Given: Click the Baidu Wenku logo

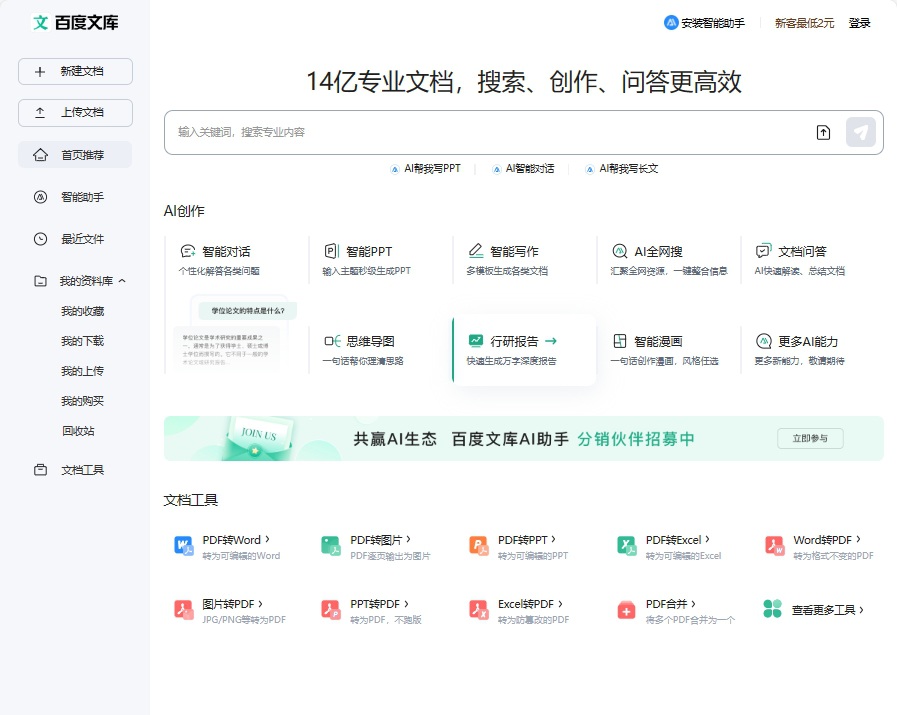Looking at the screenshot, I should pyautogui.click(x=75, y=22).
